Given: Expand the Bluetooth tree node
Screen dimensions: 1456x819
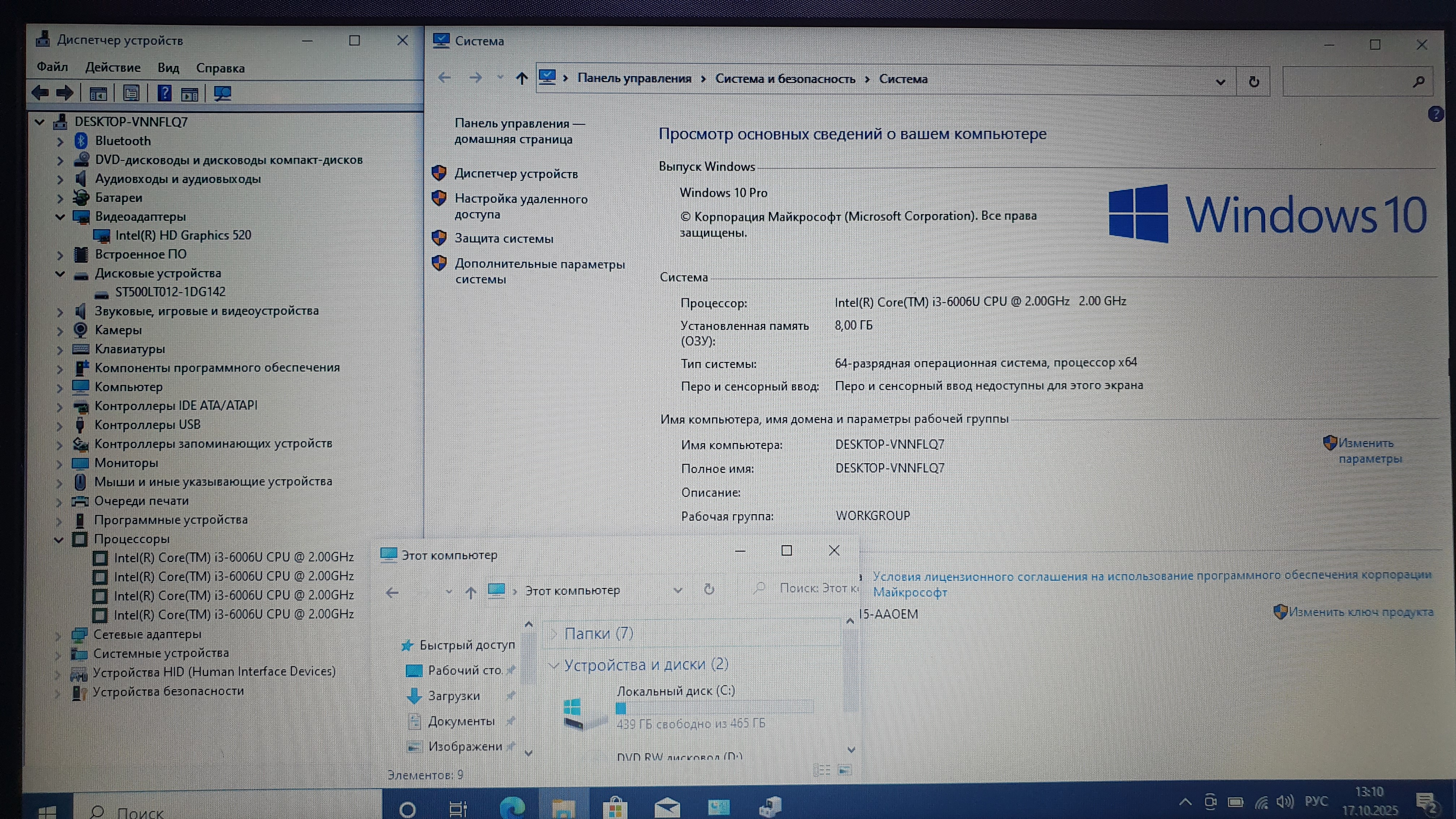Looking at the screenshot, I should 60,141.
